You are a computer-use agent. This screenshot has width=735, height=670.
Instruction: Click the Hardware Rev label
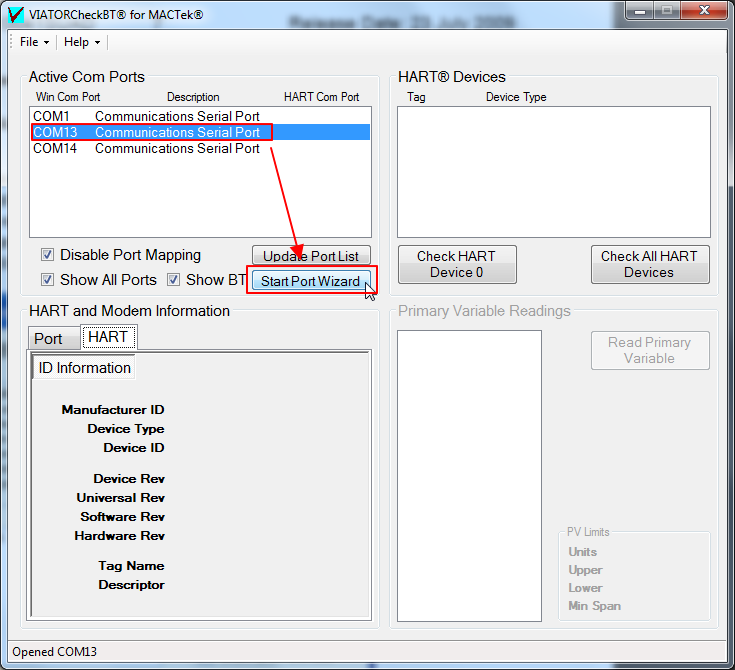click(120, 535)
